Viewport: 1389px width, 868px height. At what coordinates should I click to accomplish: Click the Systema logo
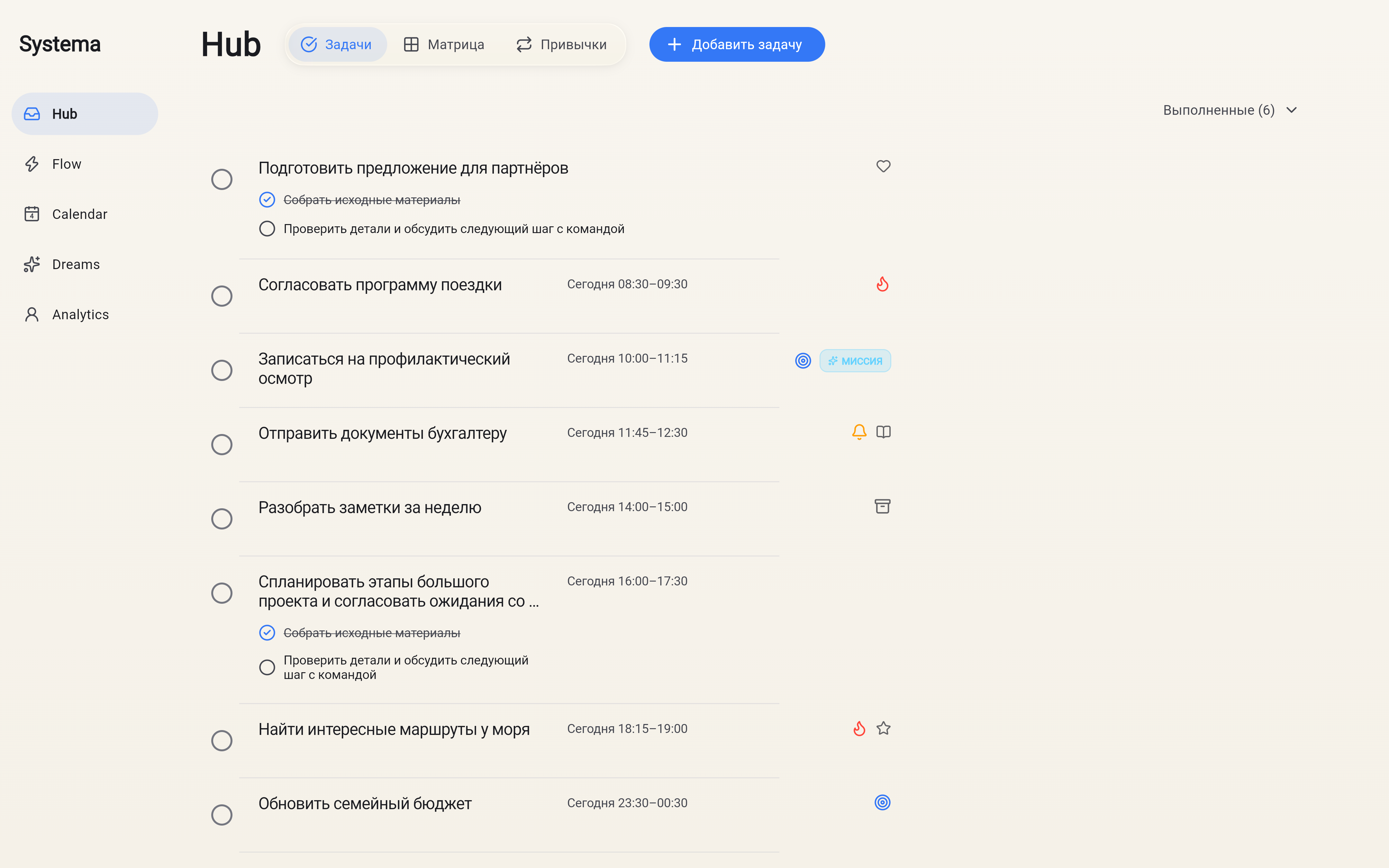tap(60, 44)
